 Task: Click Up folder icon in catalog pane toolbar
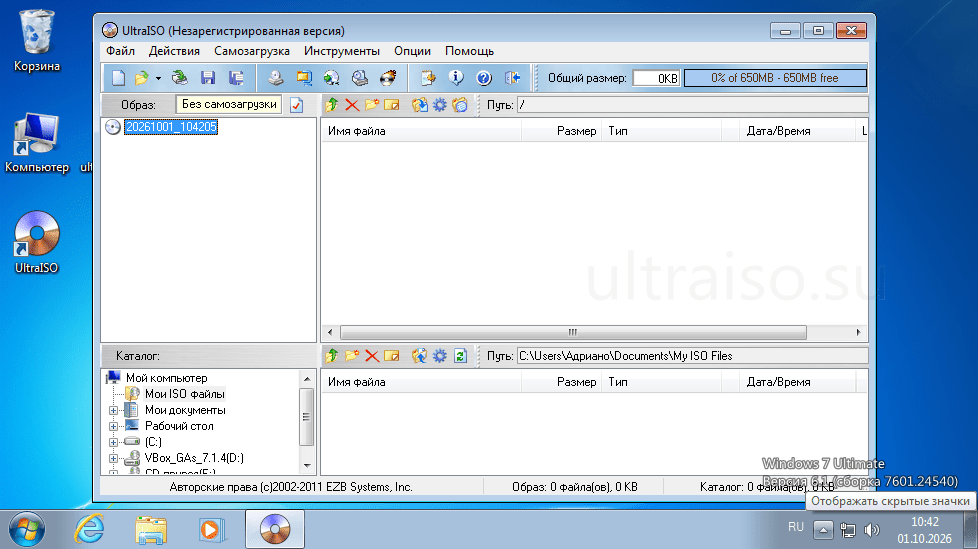pos(332,356)
